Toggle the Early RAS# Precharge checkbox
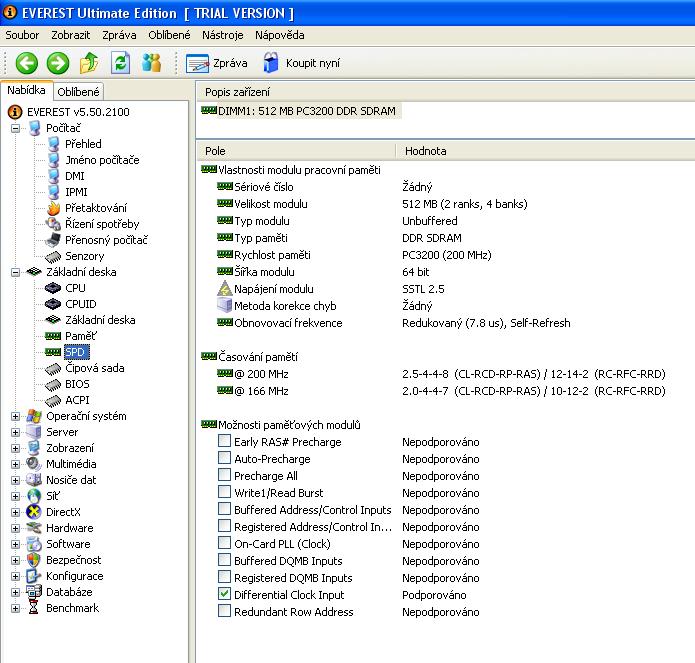695x663 pixels. pos(225,441)
